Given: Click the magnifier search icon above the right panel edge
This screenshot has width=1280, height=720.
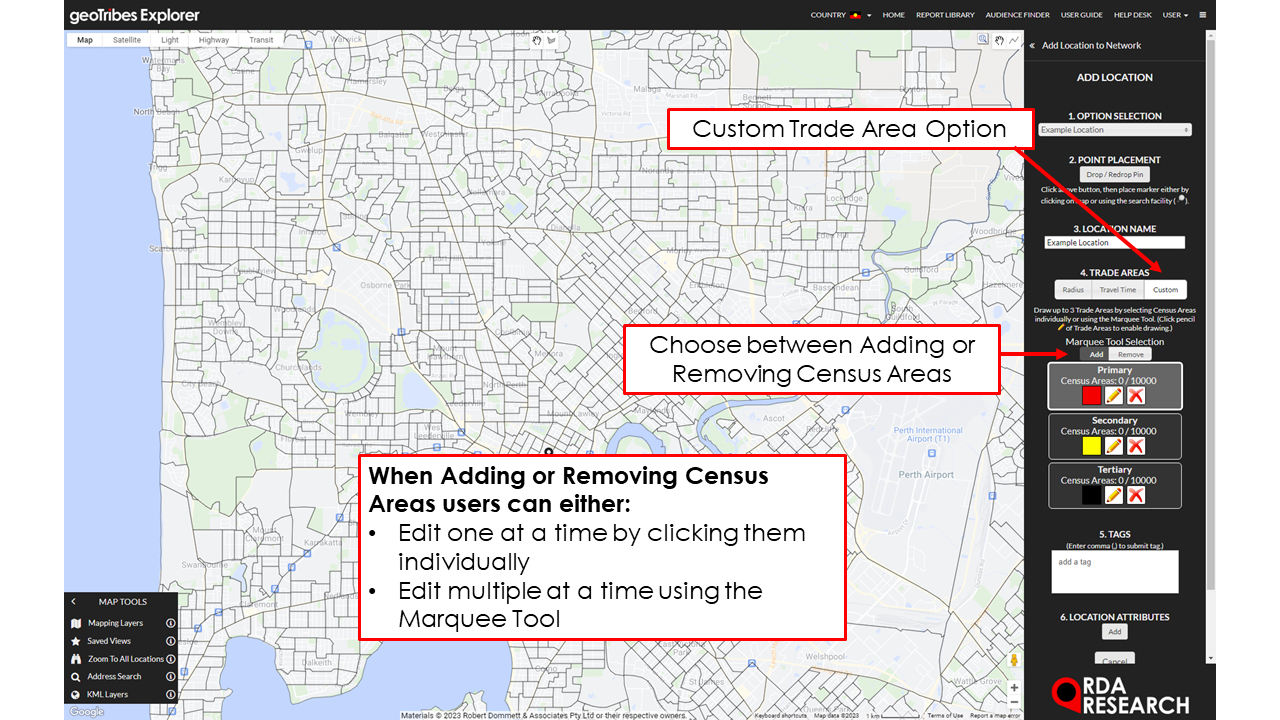Looking at the screenshot, I should (983, 40).
